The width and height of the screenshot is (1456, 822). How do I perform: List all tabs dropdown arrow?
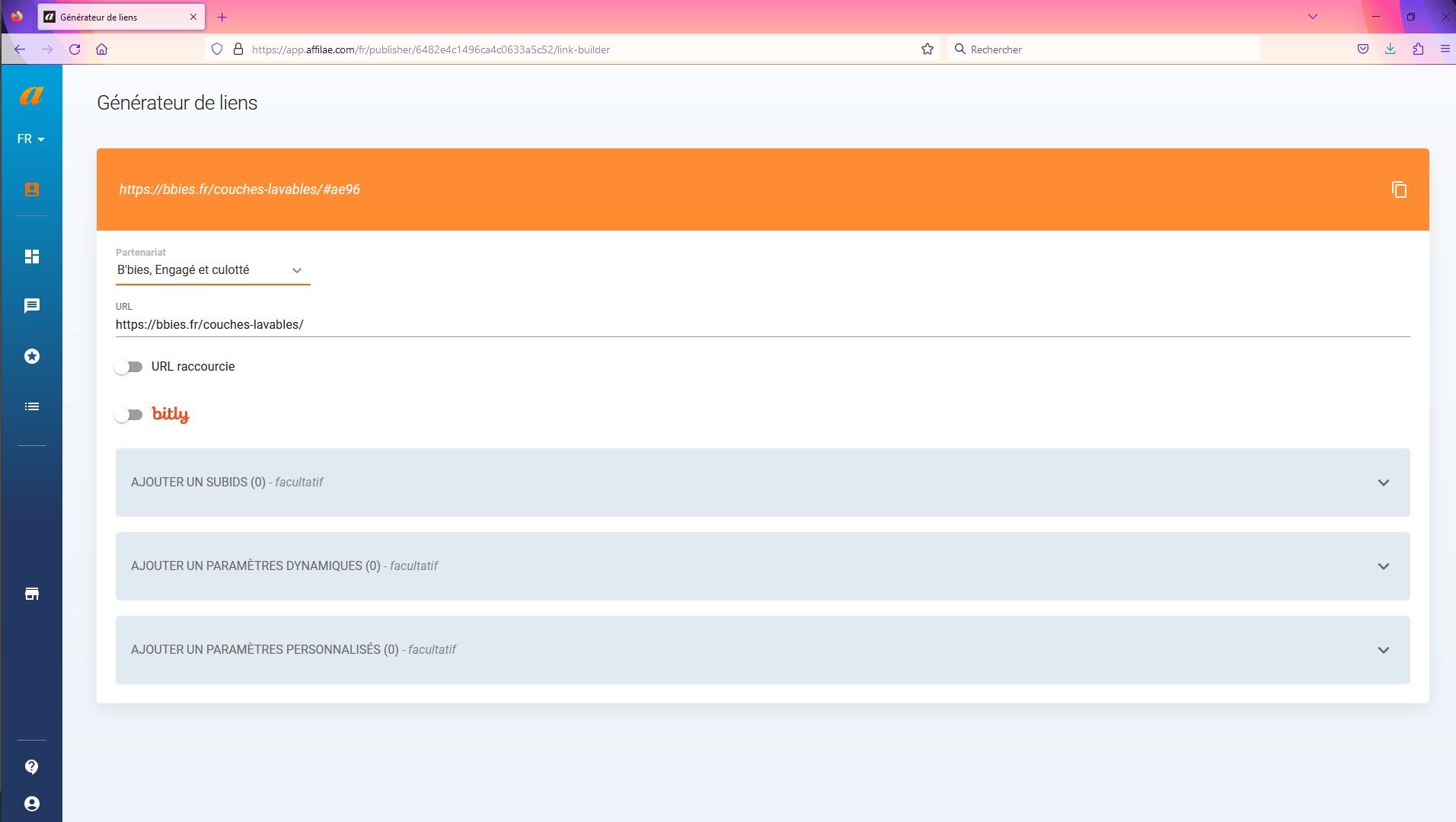pyautogui.click(x=1313, y=17)
